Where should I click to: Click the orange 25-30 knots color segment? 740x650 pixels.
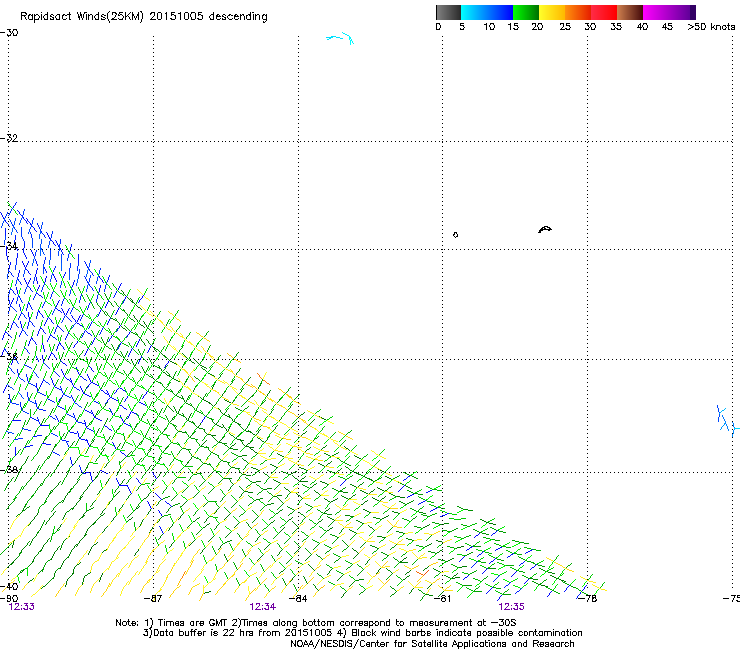[x=578, y=12]
